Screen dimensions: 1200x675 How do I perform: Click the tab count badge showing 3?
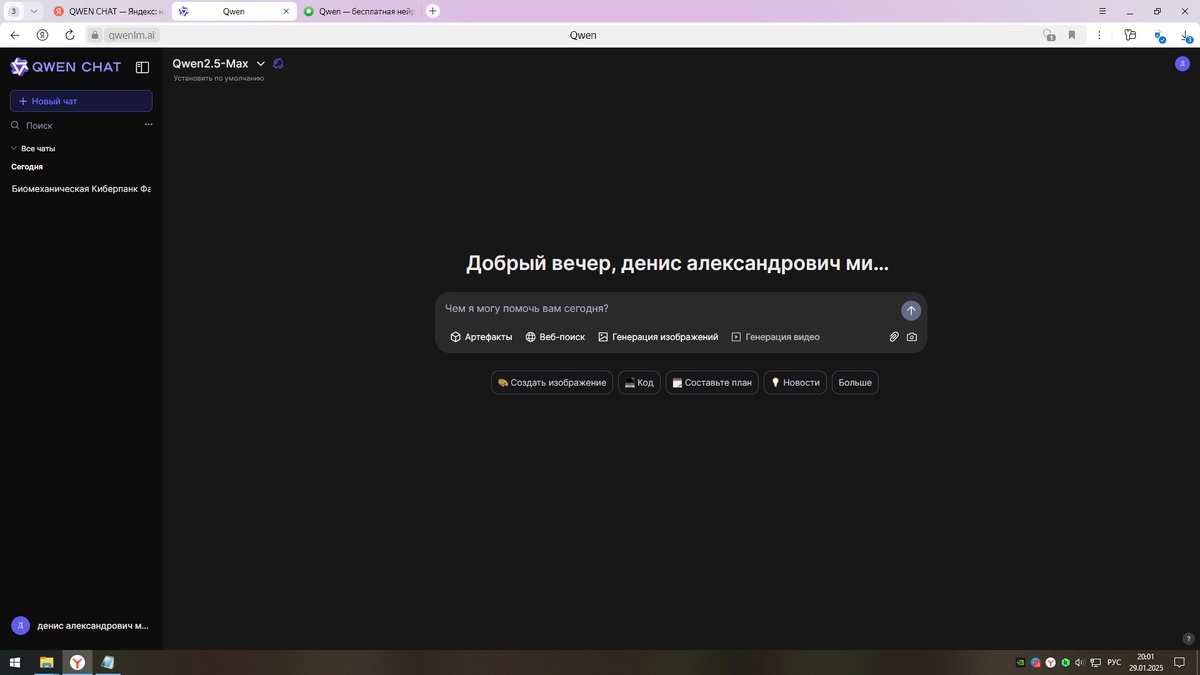click(14, 11)
